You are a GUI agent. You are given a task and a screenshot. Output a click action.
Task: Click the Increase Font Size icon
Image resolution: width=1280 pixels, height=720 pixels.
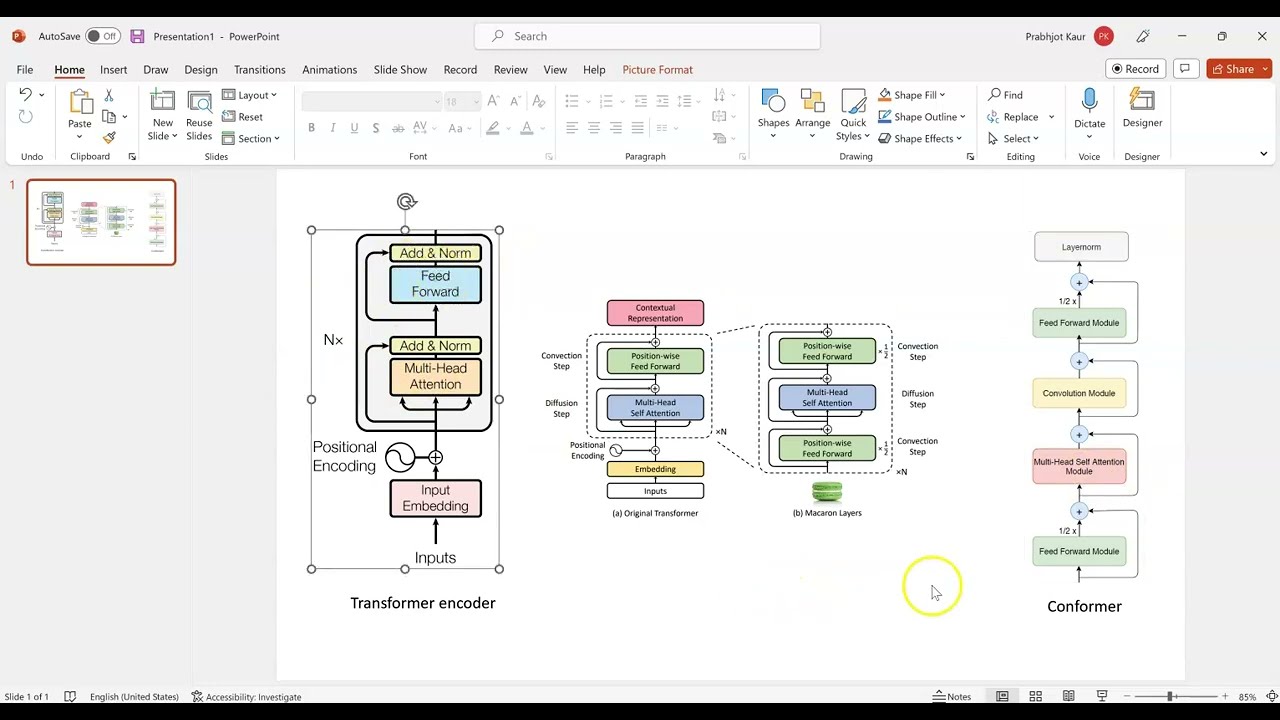pyautogui.click(x=495, y=101)
